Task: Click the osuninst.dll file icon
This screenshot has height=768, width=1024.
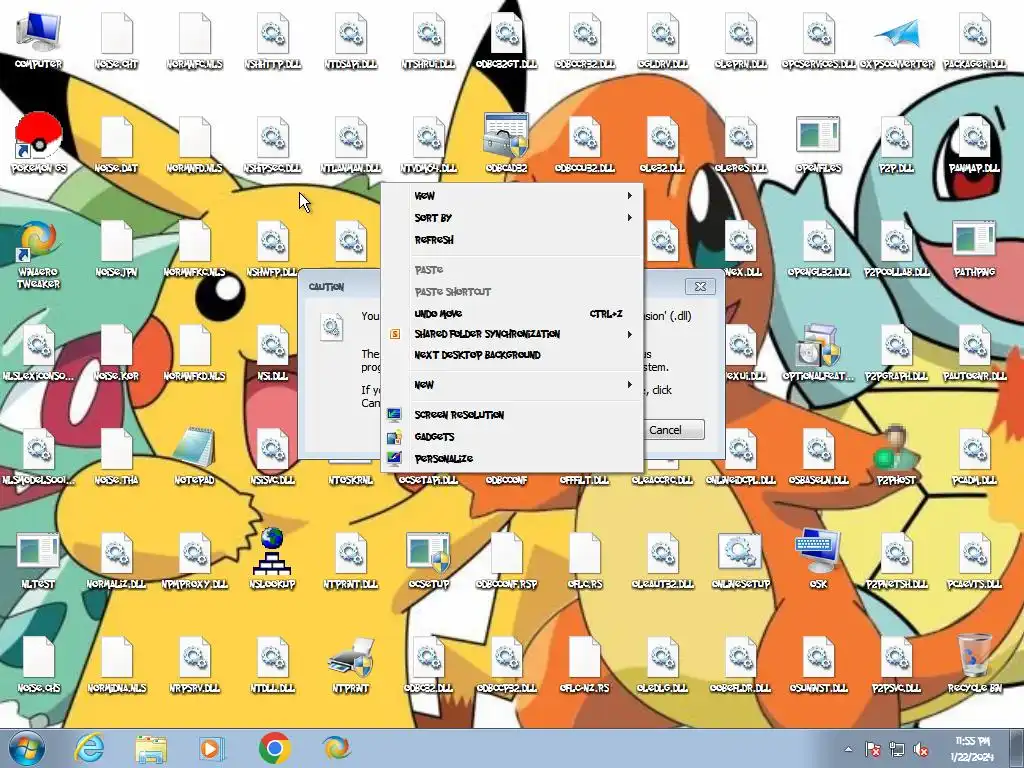Action: click(x=818, y=664)
